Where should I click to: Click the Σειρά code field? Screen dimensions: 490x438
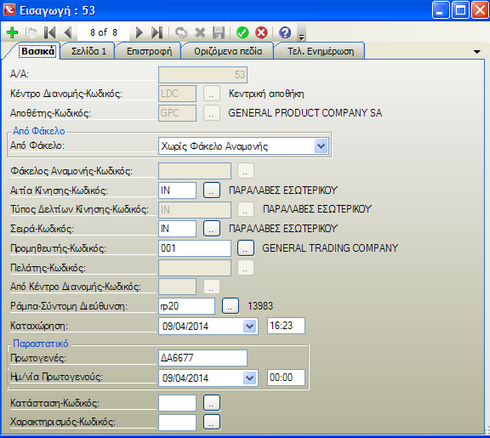[x=177, y=229]
